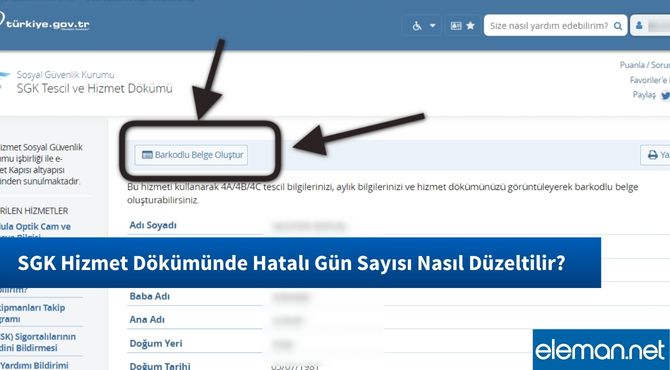The width and height of the screenshot is (670, 370).
Task: Select the Ana Adı field label
Action: click(x=147, y=320)
